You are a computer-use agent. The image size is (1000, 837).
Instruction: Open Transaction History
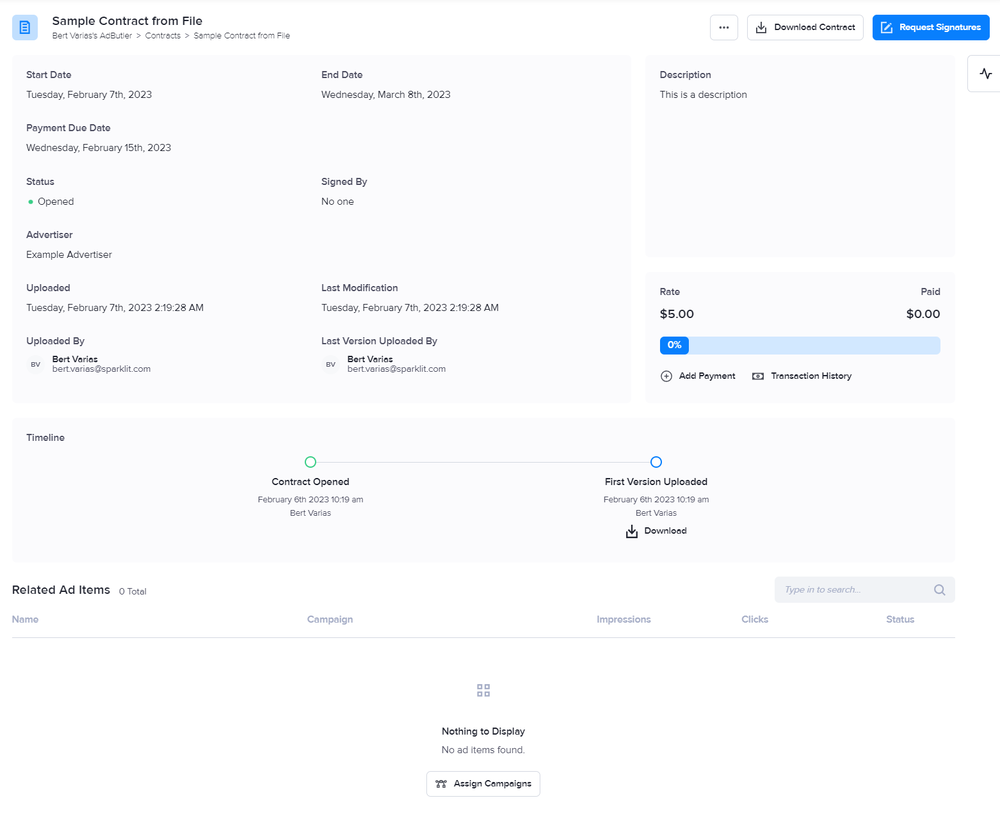802,376
